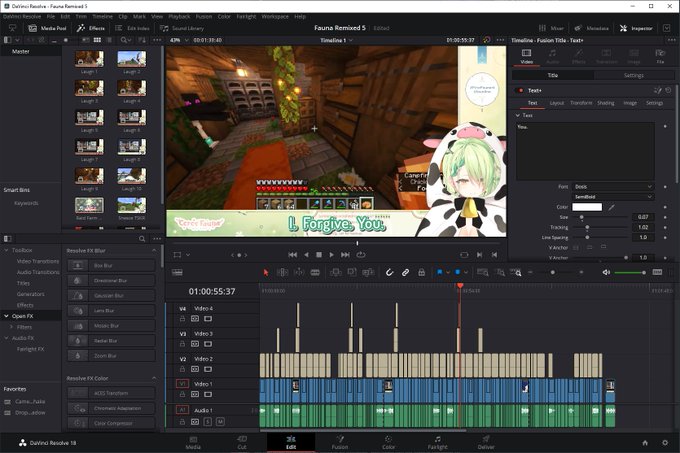This screenshot has height=453, width=680.
Task: Open the Playback menu
Action: click(179, 16)
